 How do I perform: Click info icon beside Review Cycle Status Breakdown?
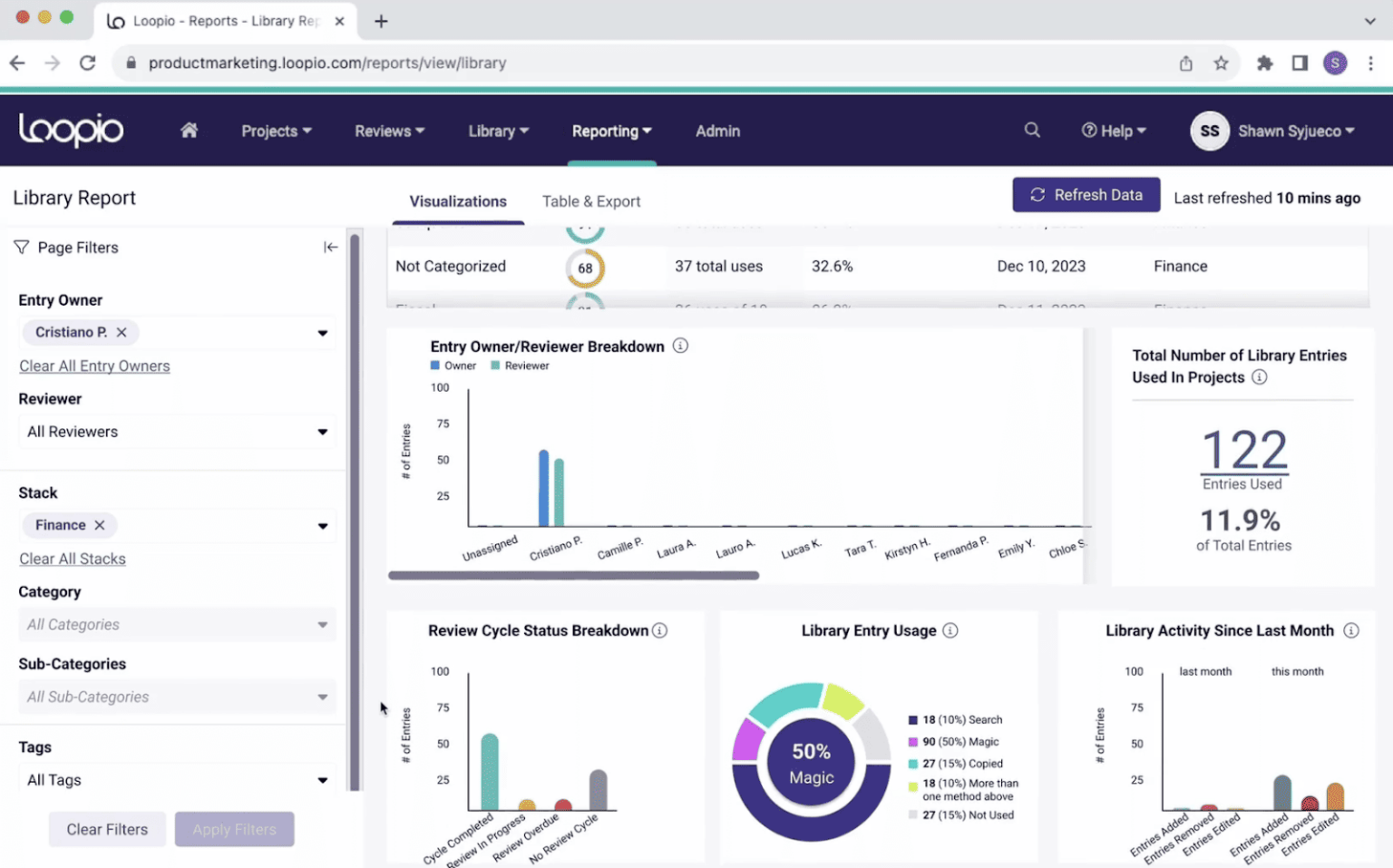click(660, 629)
